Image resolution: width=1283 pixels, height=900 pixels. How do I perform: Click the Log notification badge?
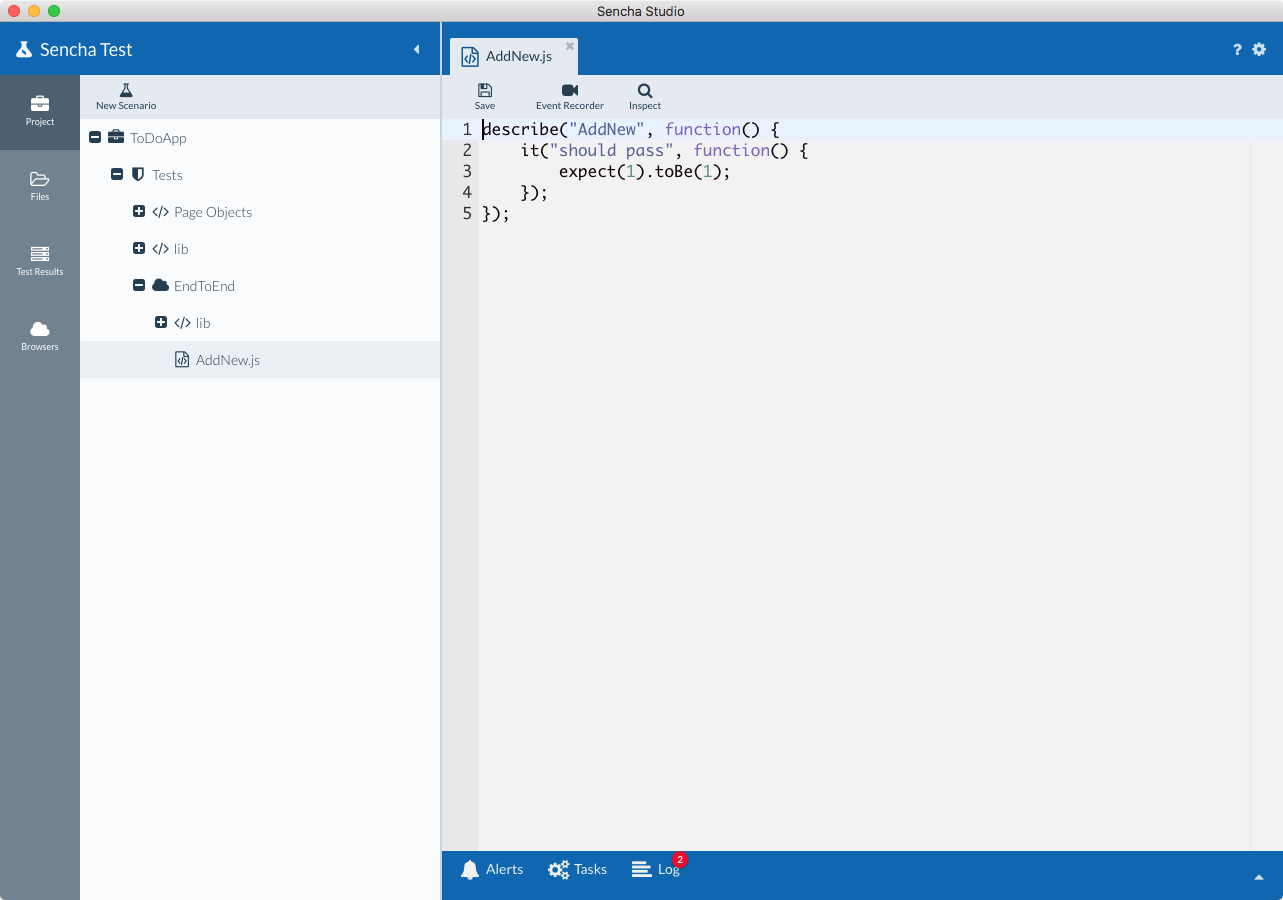pyautogui.click(x=680, y=859)
